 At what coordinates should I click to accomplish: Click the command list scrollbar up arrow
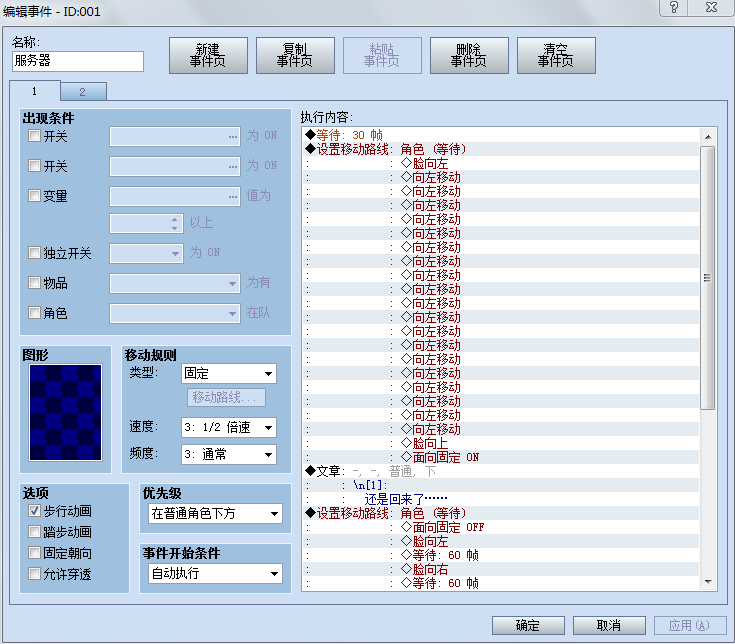[708, 137]
